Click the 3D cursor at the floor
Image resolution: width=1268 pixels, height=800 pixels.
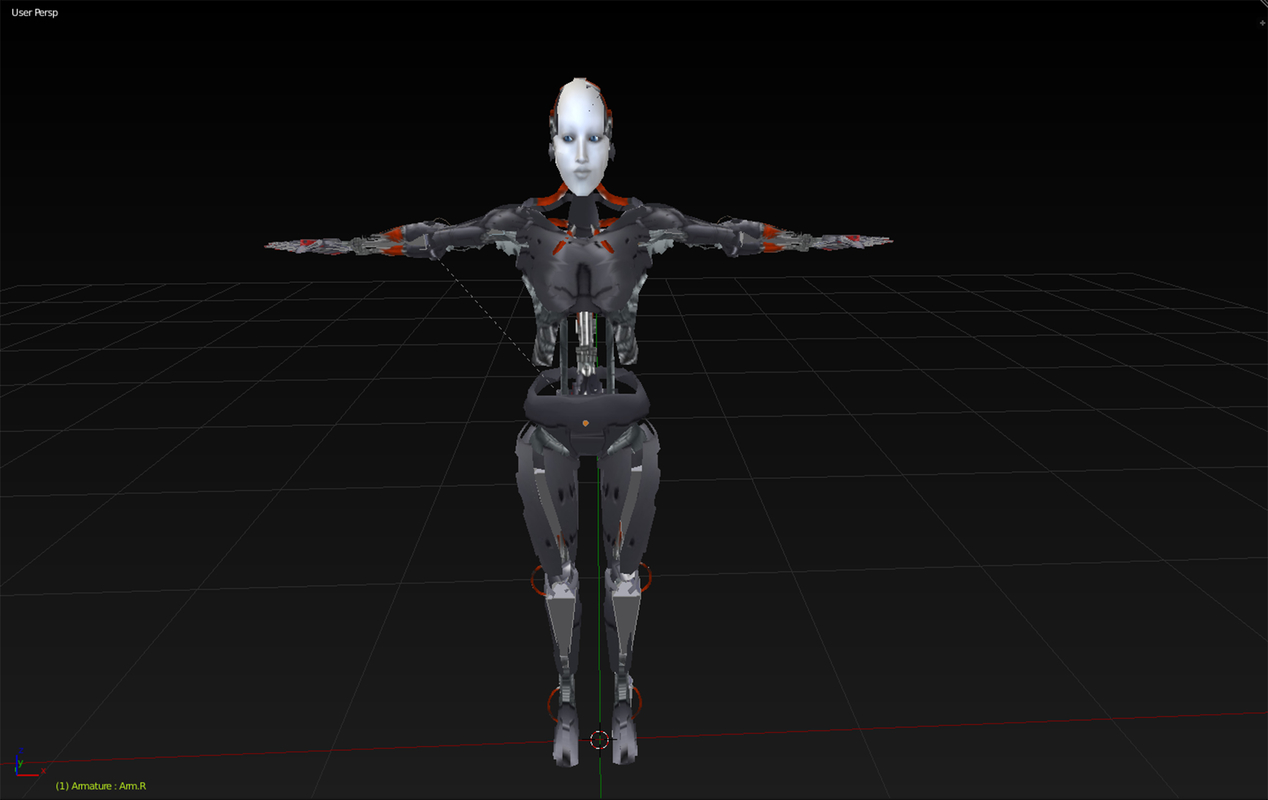599,740
